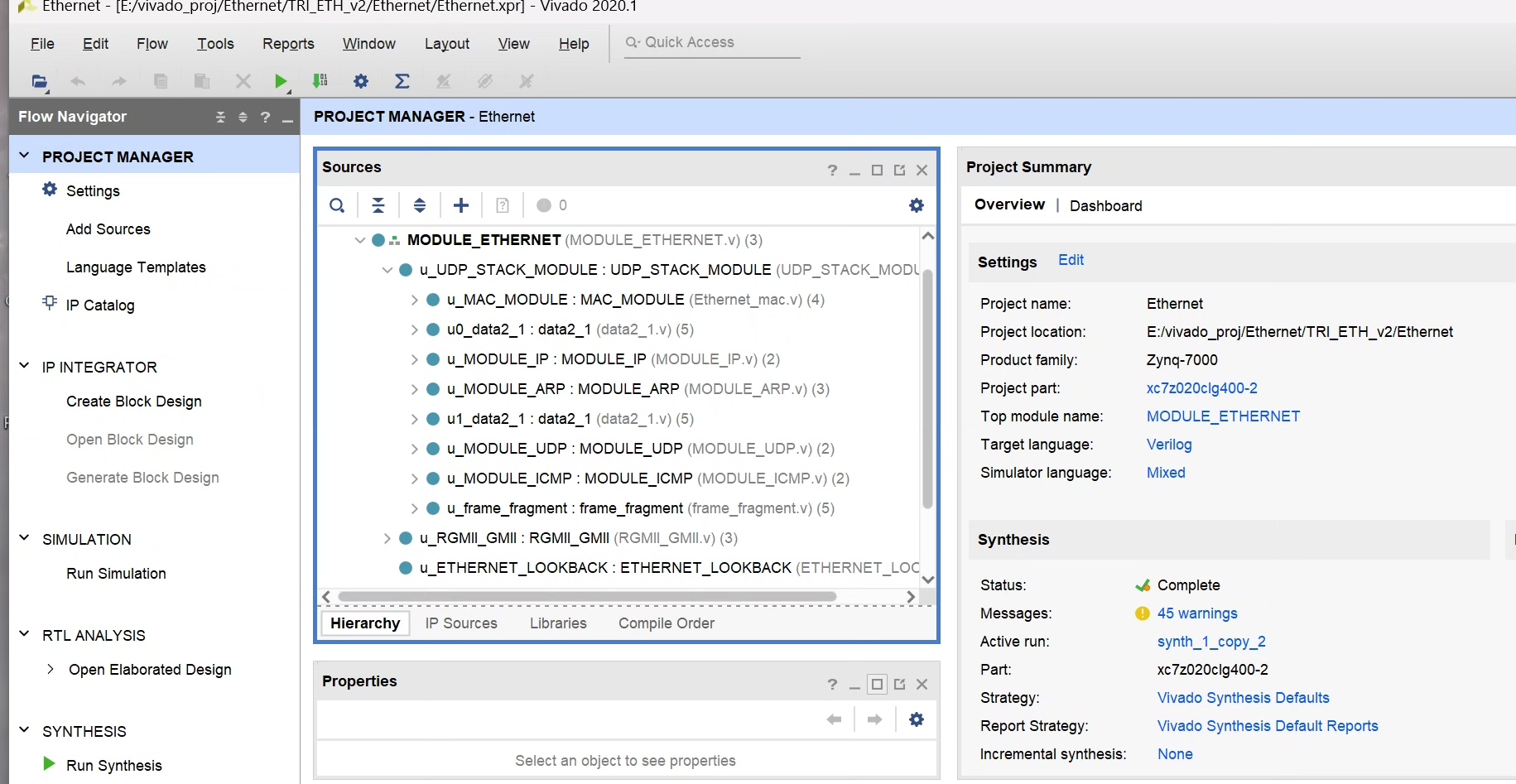
Task: Add sources with plus icon
Action: tap(461, 205)
